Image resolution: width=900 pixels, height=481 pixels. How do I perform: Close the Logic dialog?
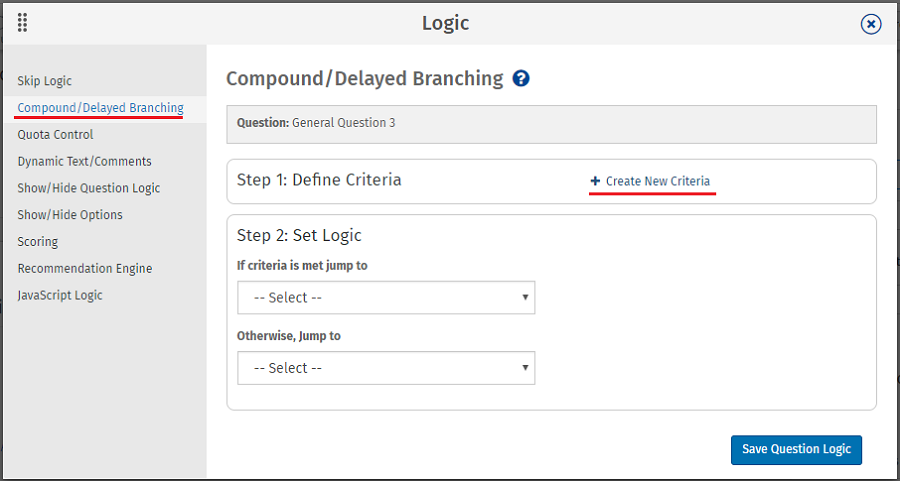(871, 24)
